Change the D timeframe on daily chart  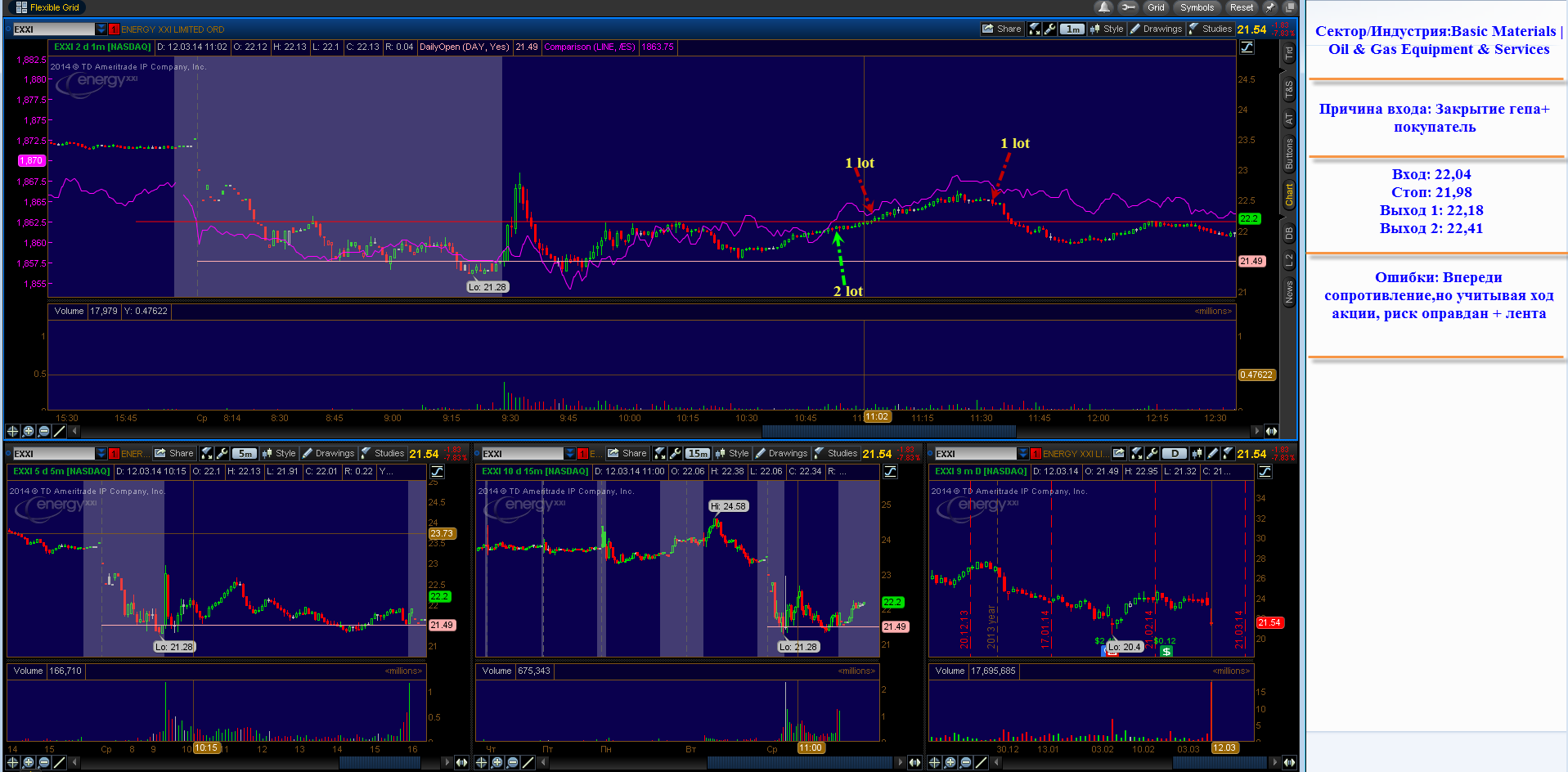(1175, 453)
